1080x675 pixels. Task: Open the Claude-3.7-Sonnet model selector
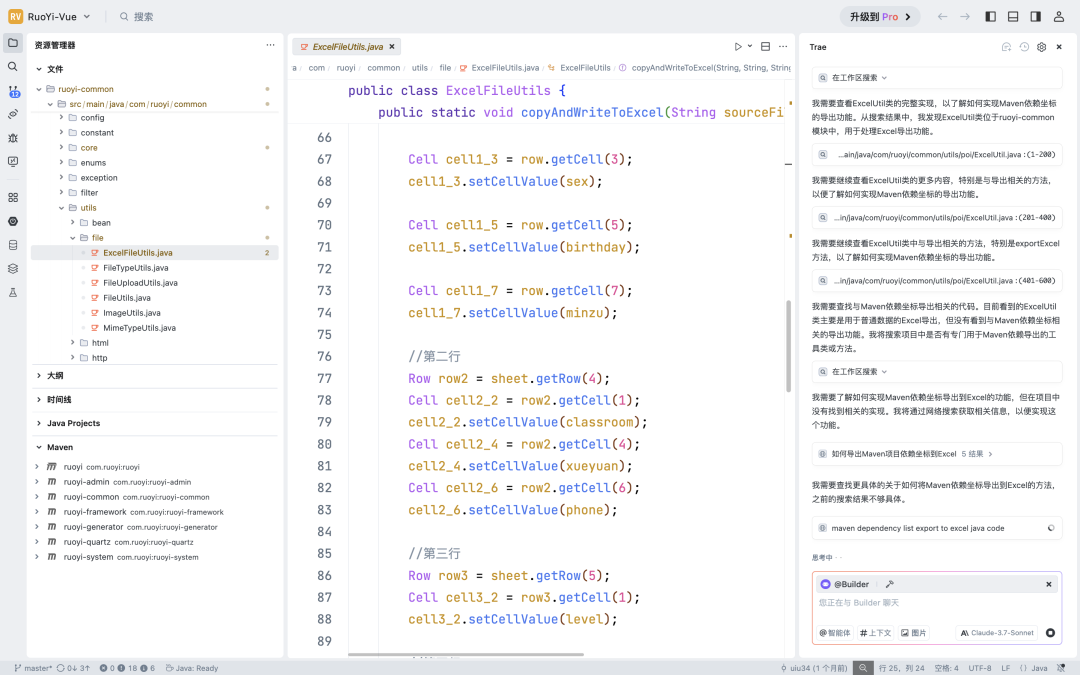click(996, 633)
